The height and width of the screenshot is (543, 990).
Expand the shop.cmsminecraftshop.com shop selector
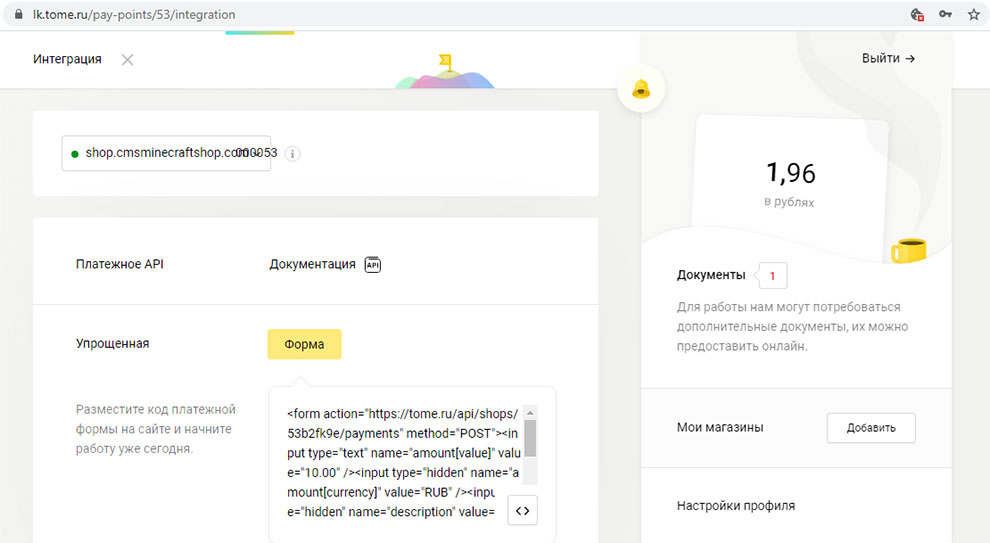coord(166,153)
